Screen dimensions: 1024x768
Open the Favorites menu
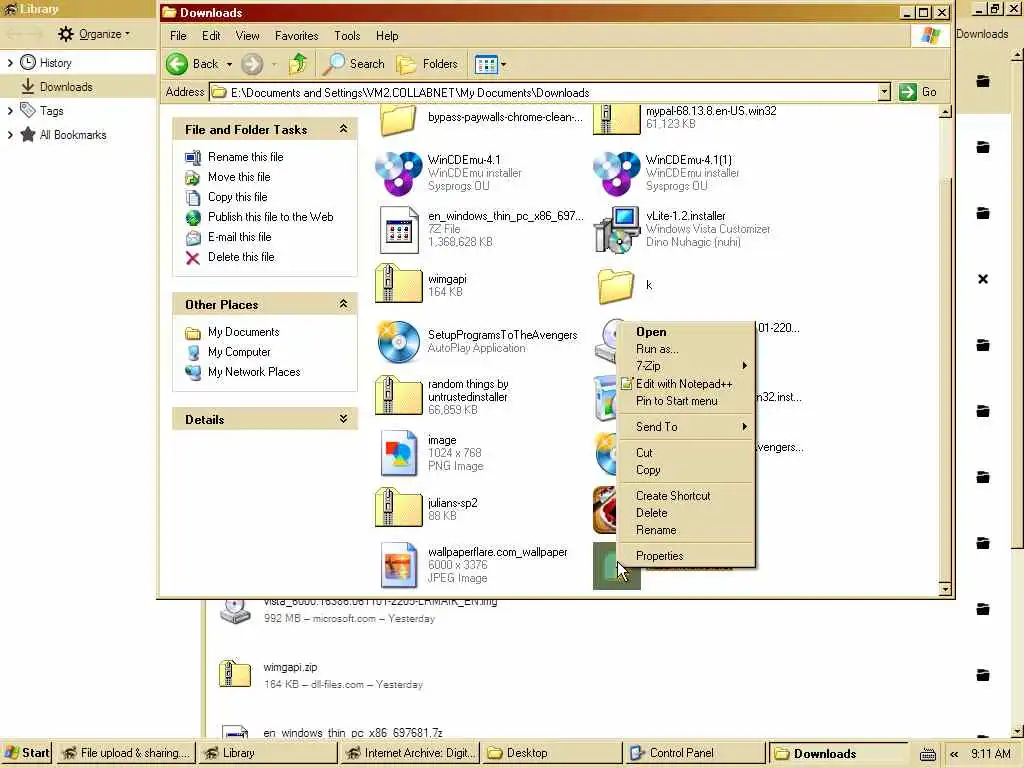pyautogui.click(x=296, y=36)
